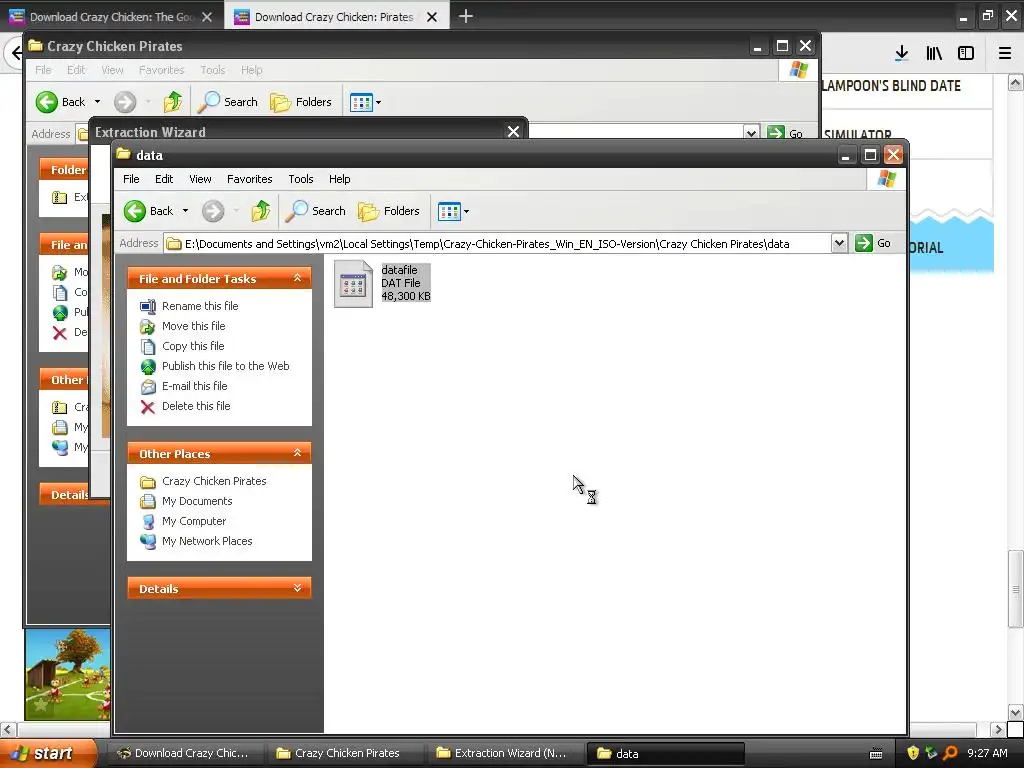Screen dimensions: 1024x768
Task: Click Up folder icon in data window
Action: (261, 211)
